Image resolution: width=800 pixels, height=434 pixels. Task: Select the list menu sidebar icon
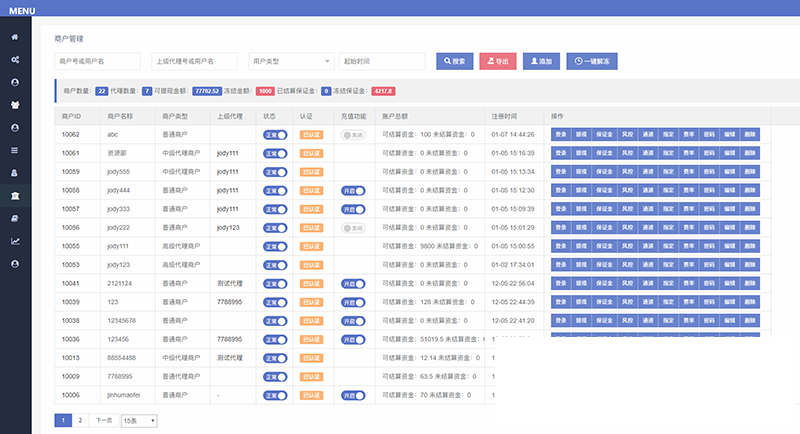15,150
